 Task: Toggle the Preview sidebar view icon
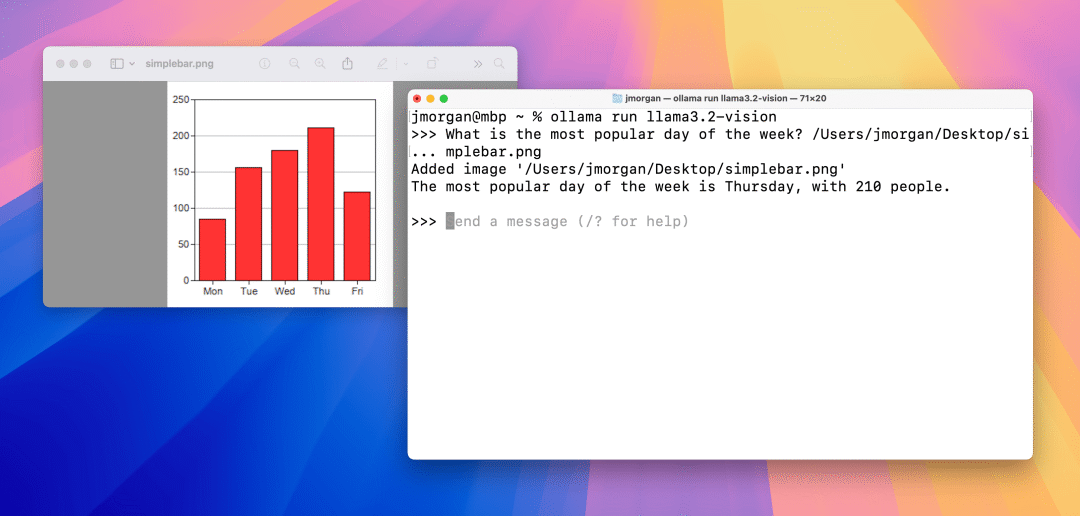point(117,64)
